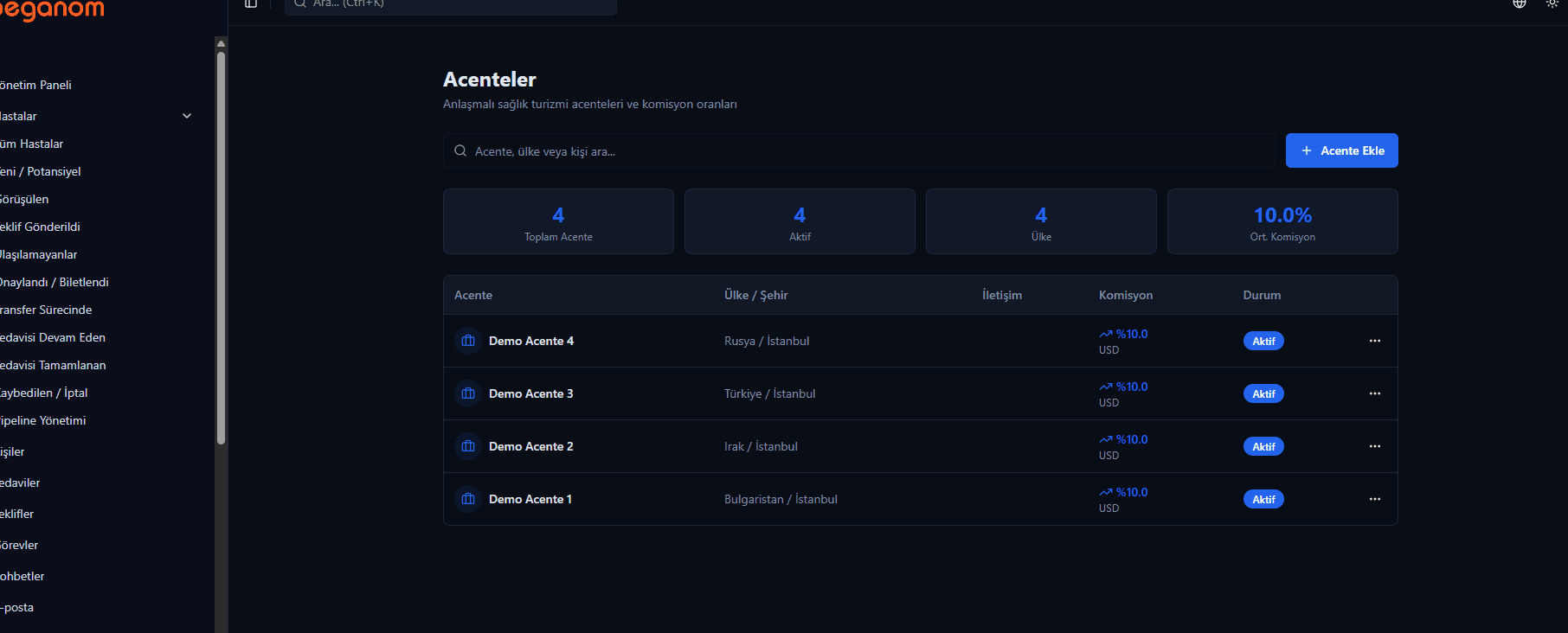Open Pipeline Yönetimi menu item
This screenshot has height=633, width=1568.
pyautogui.click(x=42, y=420)
